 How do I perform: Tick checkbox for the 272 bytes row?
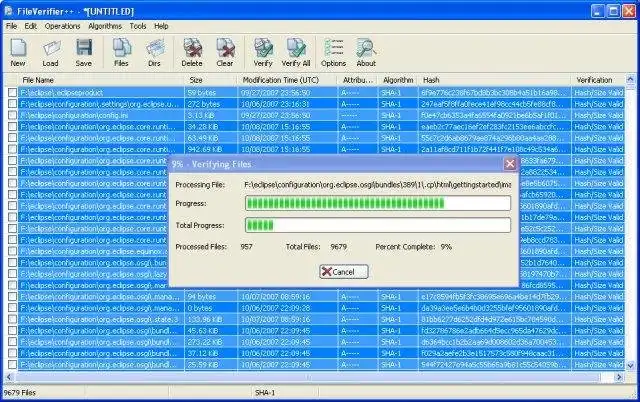click(x=13, y=104)
